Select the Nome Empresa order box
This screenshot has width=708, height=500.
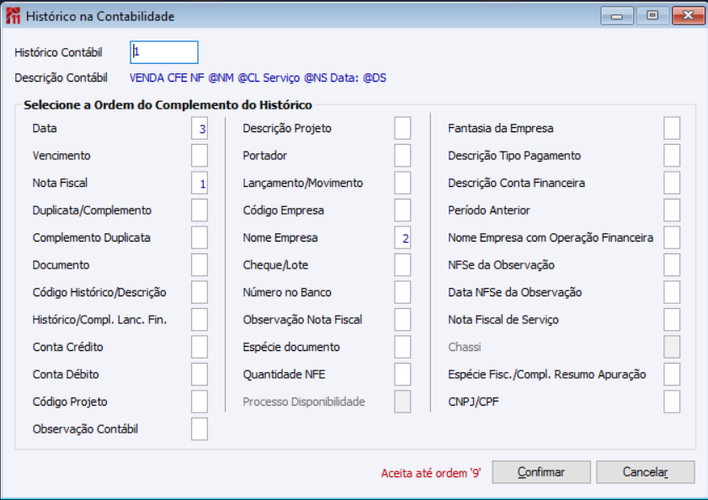(x=402, y=238)
